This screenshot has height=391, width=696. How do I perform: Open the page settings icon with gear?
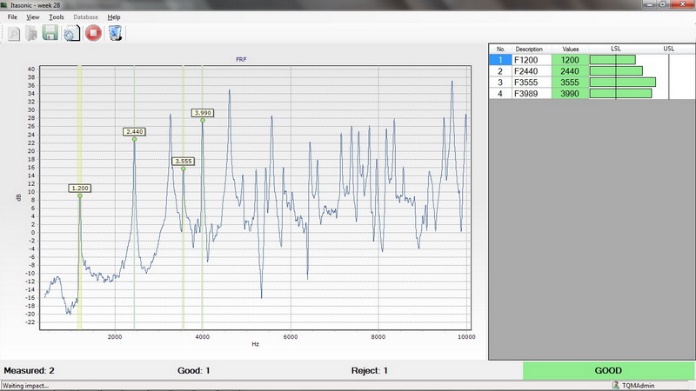(x=71, y=33)
